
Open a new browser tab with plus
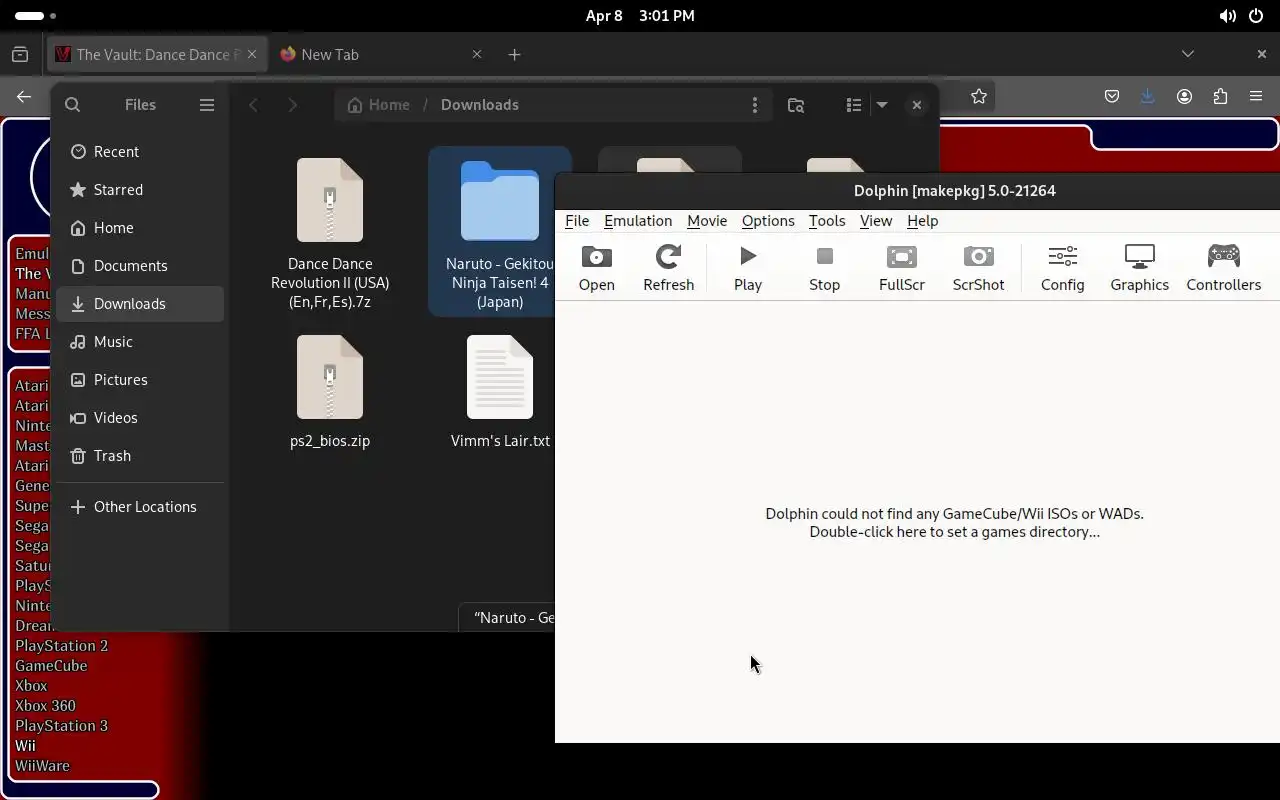coord(514,55)
